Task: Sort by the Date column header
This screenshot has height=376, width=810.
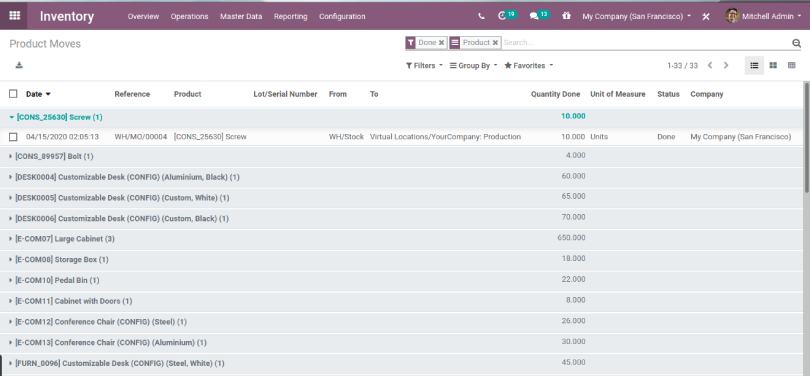Action: click(x=38, y=94)
